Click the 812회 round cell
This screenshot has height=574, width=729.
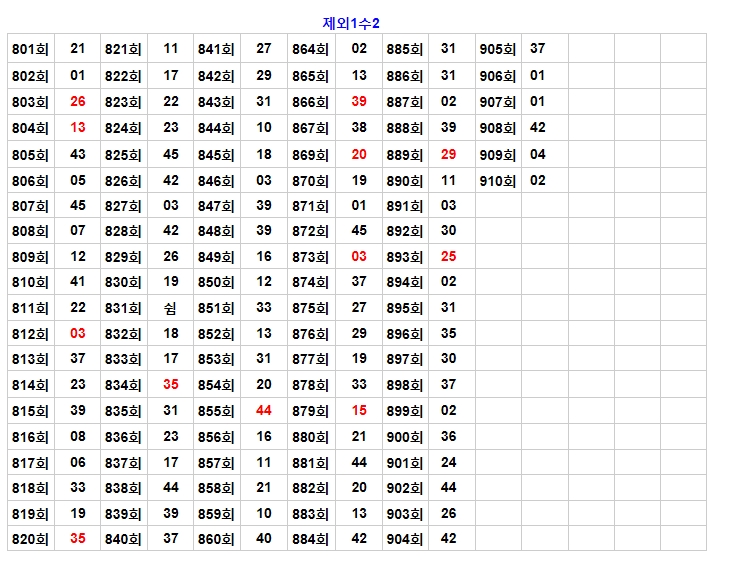(x=30, y=334)
